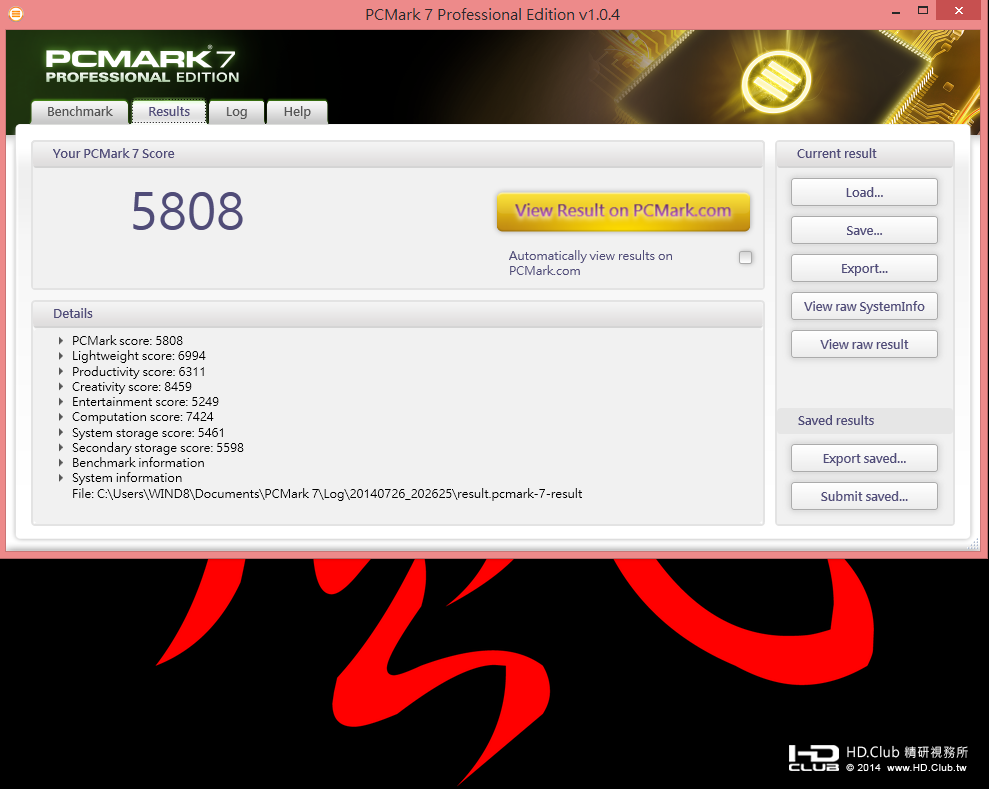This screenshot has width=989, height=789.
Task: Click the large 5808 score number
Action: pyautogui.click(x=187, y=211)
